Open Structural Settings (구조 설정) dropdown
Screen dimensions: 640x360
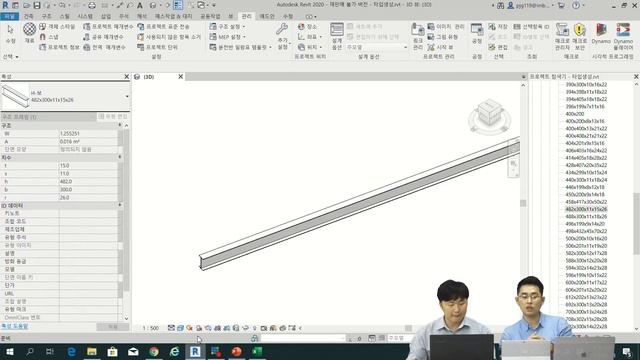(x=228, y=27)
